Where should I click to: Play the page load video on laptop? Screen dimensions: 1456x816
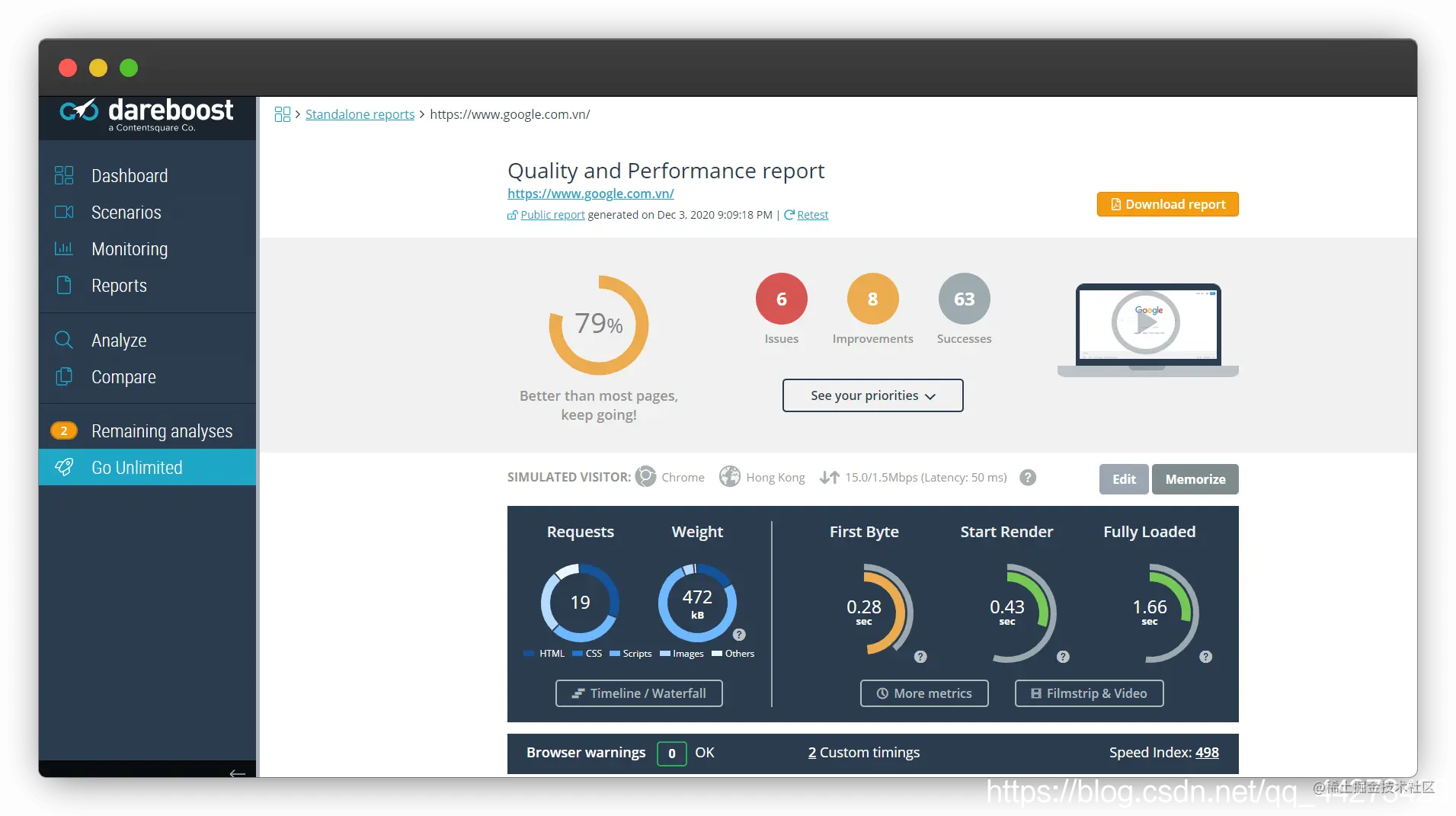tap(1147, 323)
